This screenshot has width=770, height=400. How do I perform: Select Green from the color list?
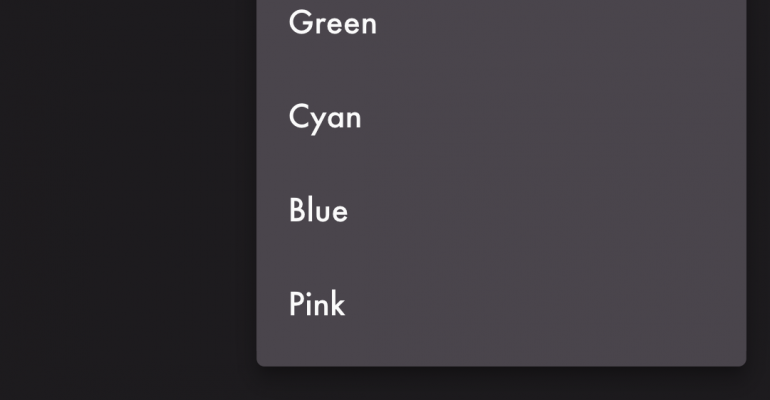pyautogui.click(x=501, y=23)
